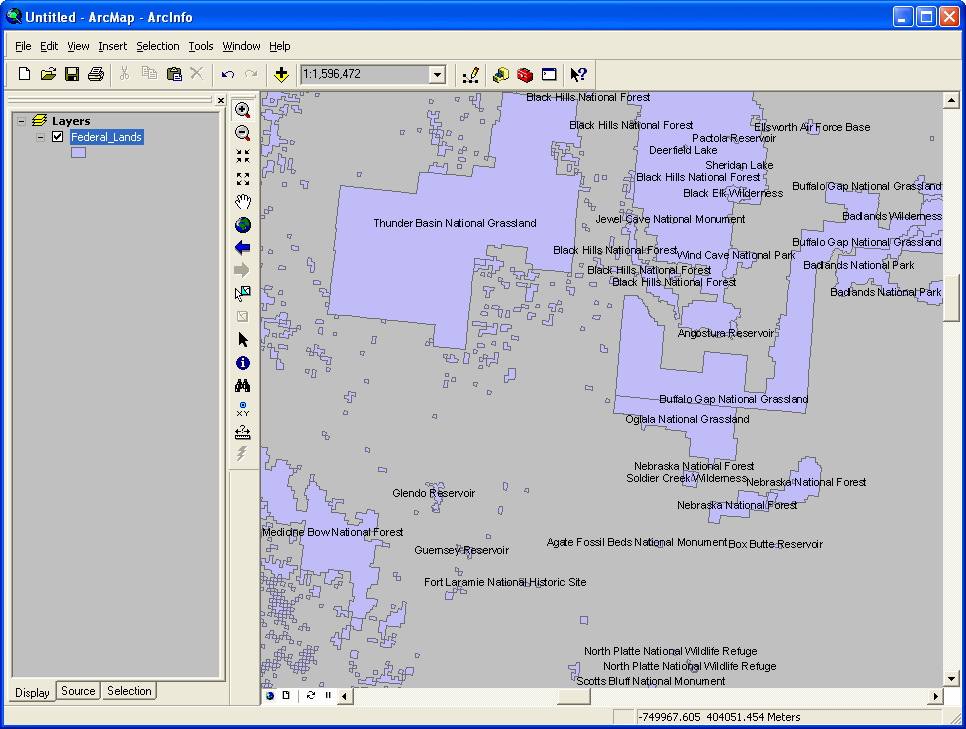Activate the Identify info tool
Viewport: 966px width, 729px height.
[242, 363]
